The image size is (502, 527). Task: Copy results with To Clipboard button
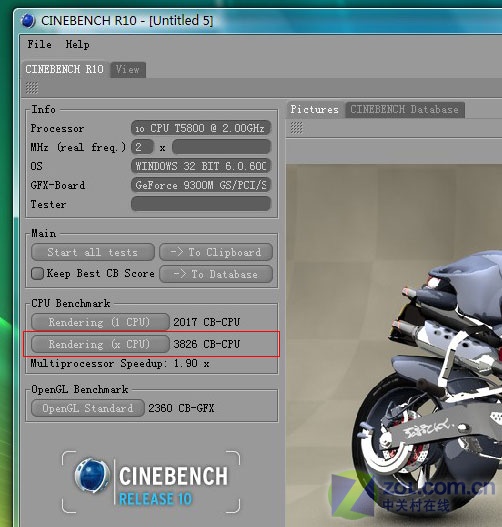click(216, 252)
